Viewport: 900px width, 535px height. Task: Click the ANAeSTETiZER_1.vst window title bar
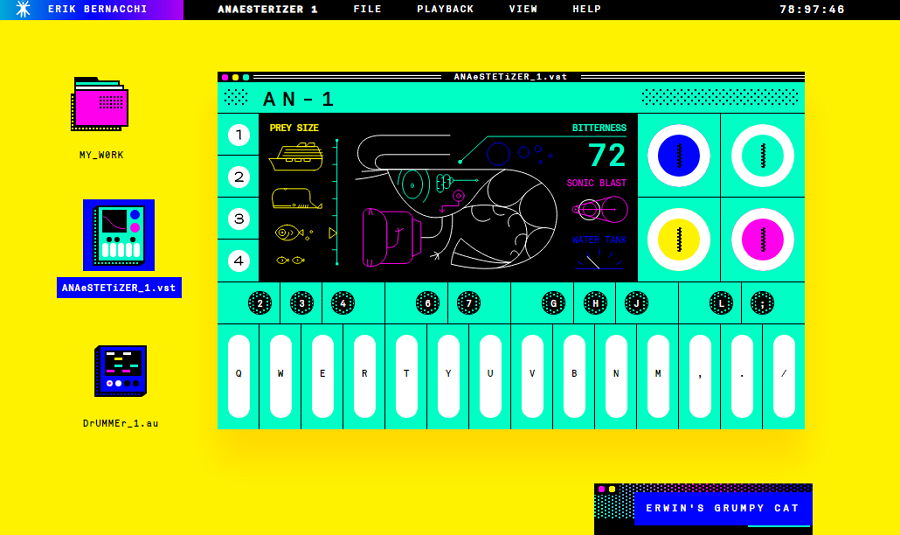point(511,77)
